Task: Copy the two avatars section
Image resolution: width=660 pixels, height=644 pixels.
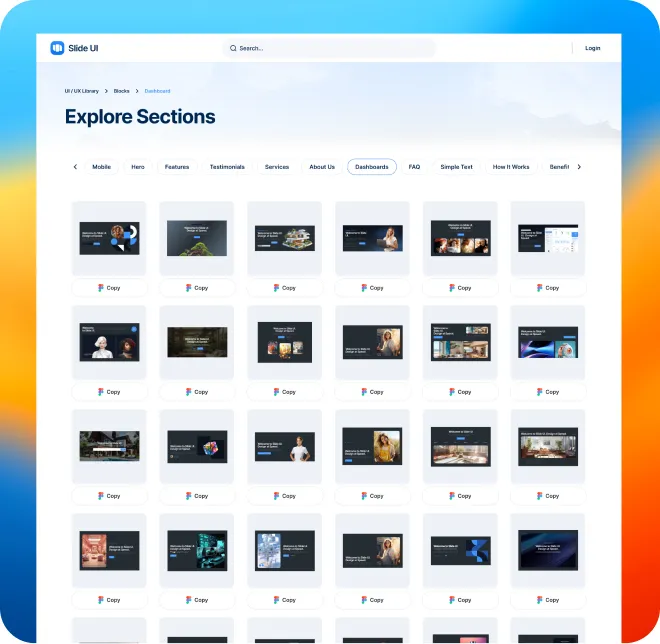Action: click(109, 392)
